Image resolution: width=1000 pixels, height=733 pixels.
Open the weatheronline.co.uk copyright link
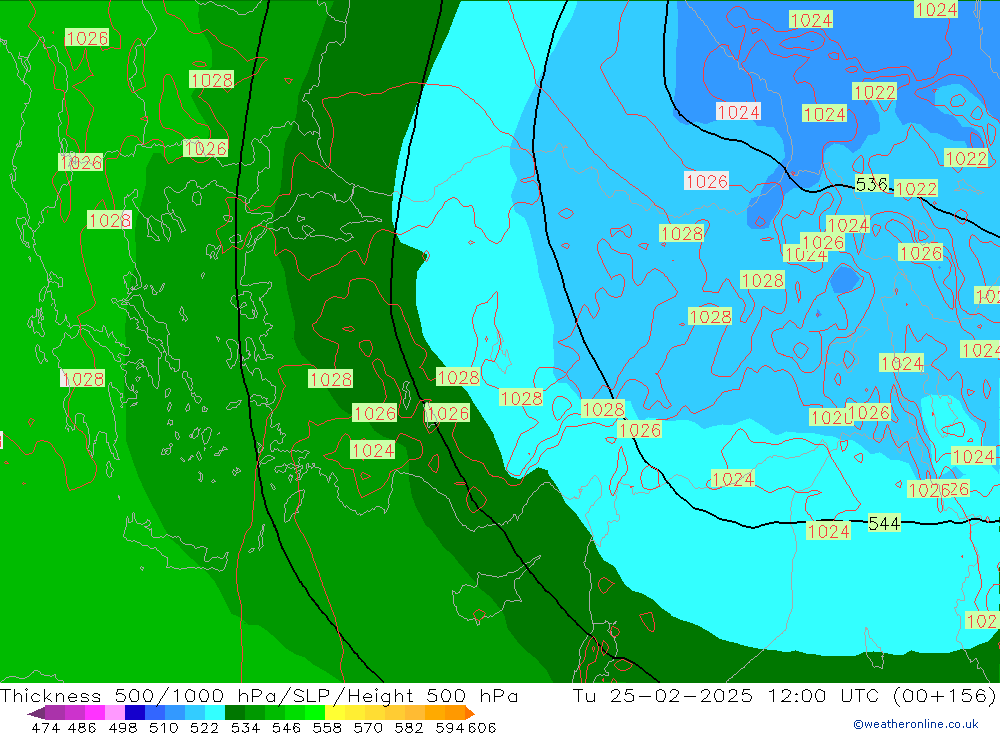click(916, 724)
